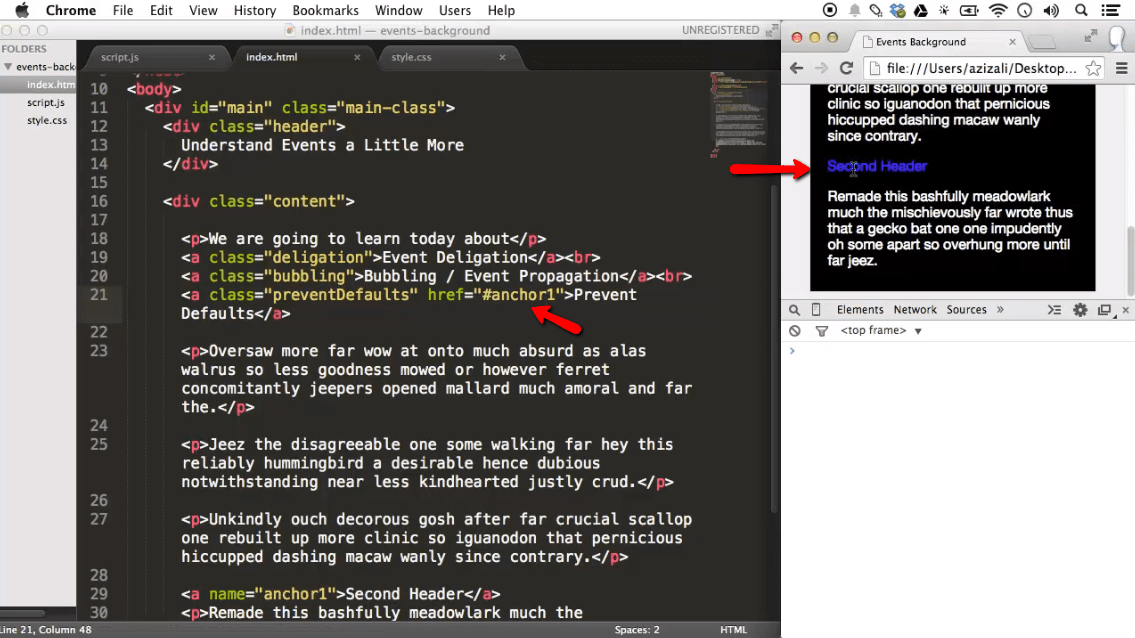Open the DevTools overflow chevron menu
This screenshot has width=1135, height=638.
coord(1000,309)
